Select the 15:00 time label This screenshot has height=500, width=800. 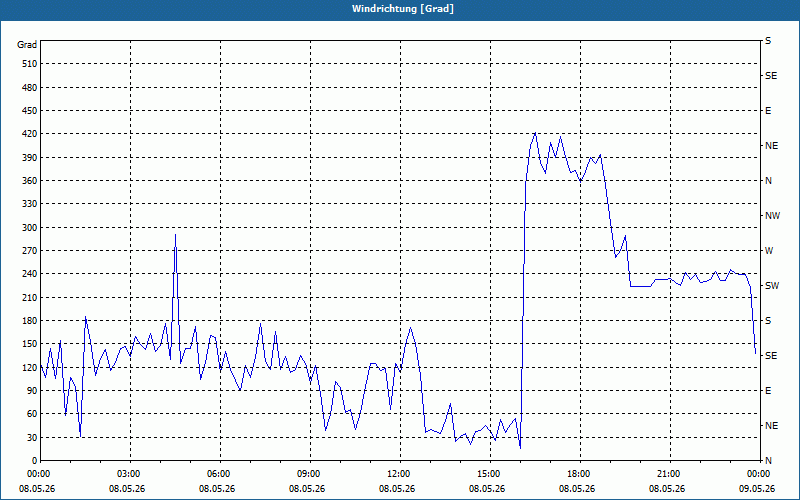pyautogui.click(x=488, y=474)
